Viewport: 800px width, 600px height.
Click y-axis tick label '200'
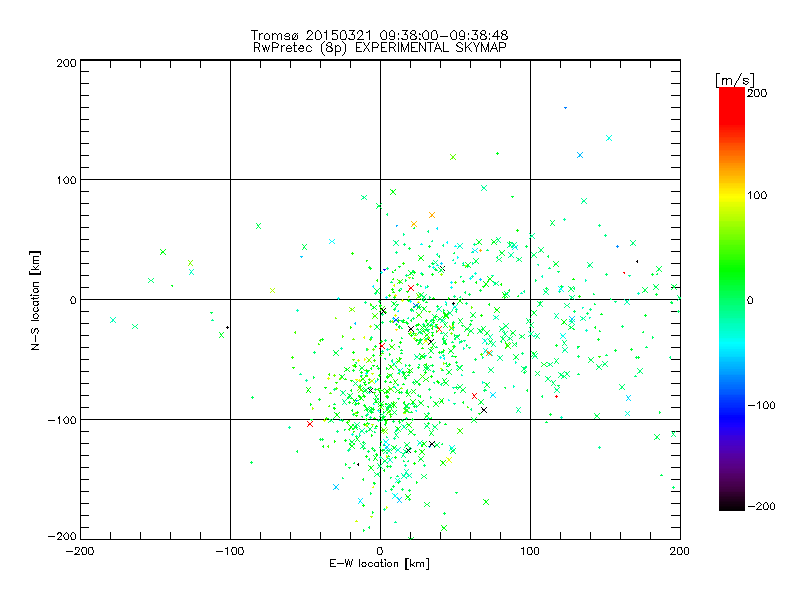(x=66, y=63)
